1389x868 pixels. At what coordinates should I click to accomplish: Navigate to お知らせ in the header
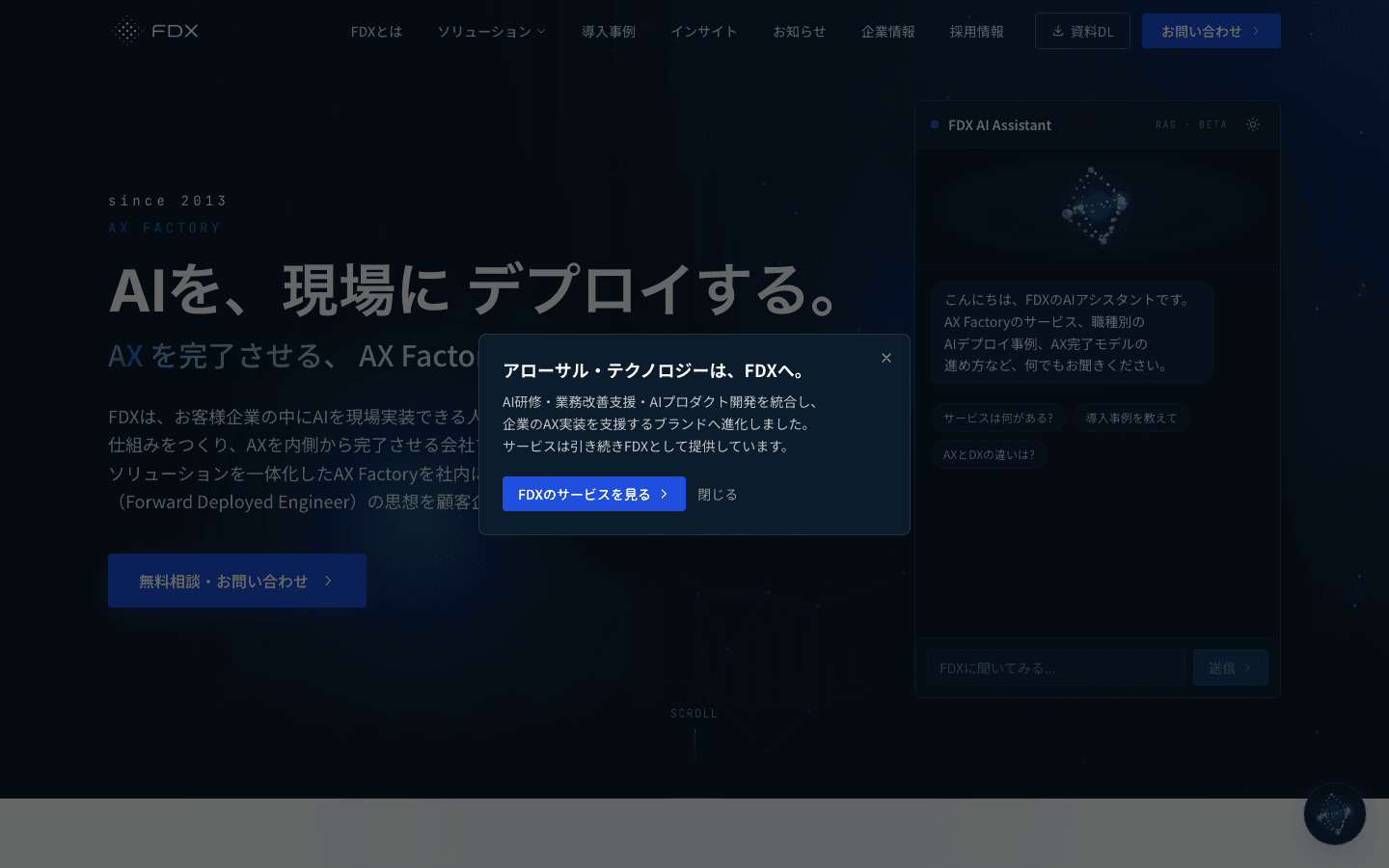[800, 31]
